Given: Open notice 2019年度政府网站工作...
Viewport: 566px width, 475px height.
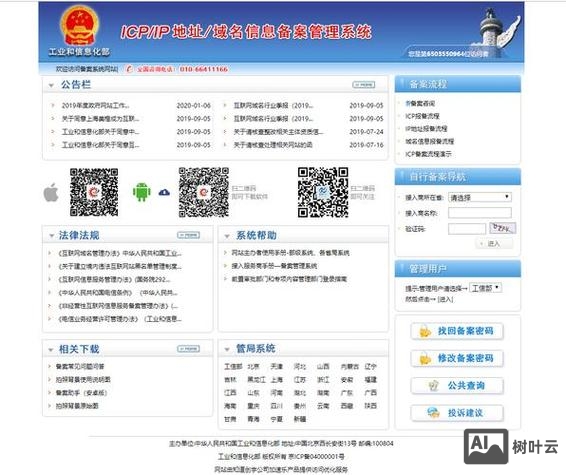Looking at the screenshot, I should click(x=96, y=106).
